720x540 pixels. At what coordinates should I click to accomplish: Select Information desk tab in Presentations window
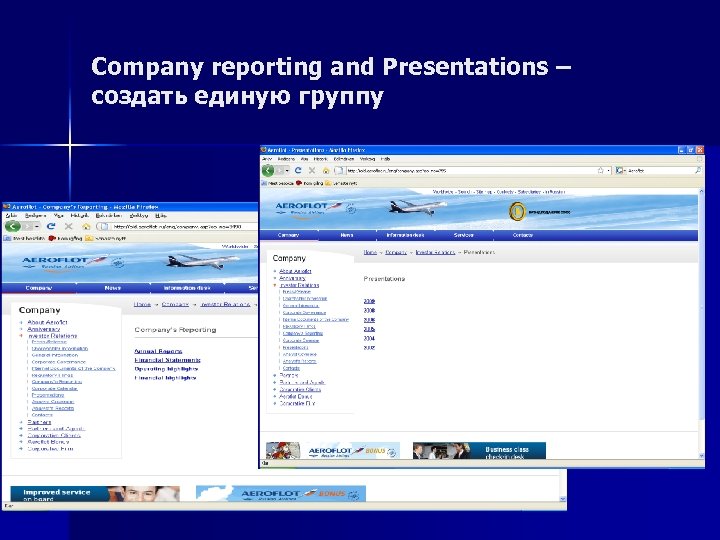coord(405,235)
